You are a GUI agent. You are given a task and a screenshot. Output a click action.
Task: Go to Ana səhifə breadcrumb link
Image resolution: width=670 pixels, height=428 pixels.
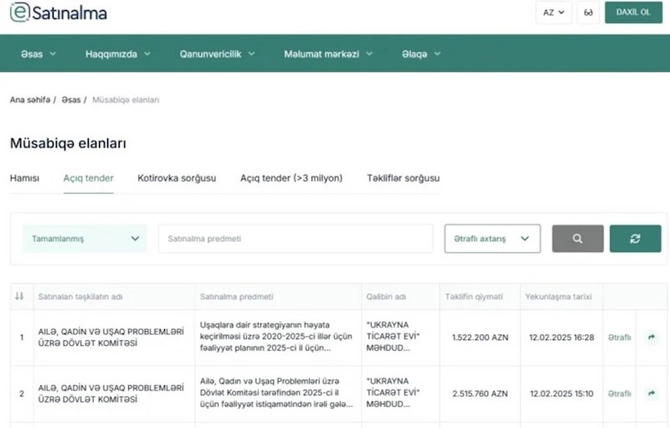(x=30, y=100)
